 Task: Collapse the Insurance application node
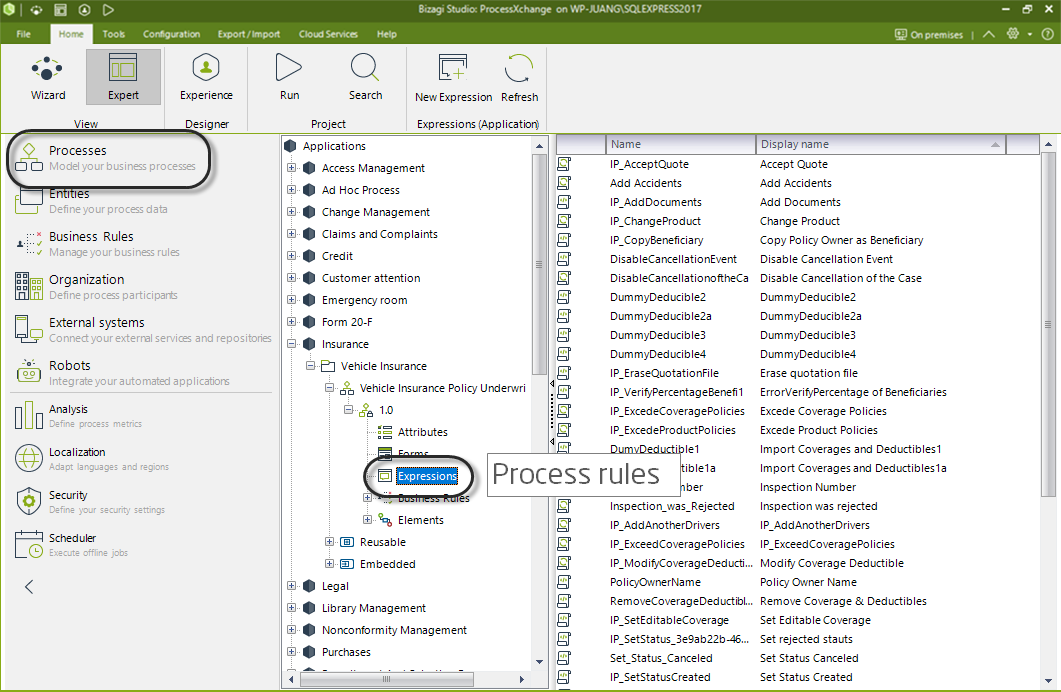click(x=292, y=344)
